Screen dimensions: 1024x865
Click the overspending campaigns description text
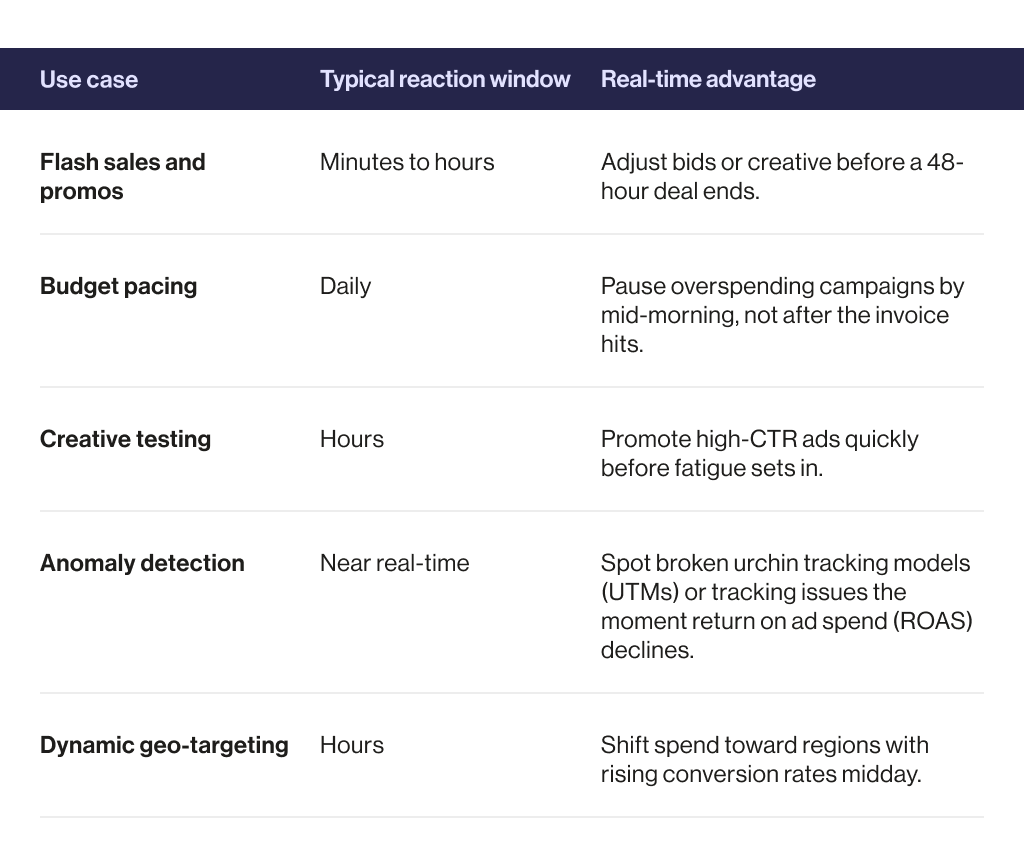(x=782, y=315)
